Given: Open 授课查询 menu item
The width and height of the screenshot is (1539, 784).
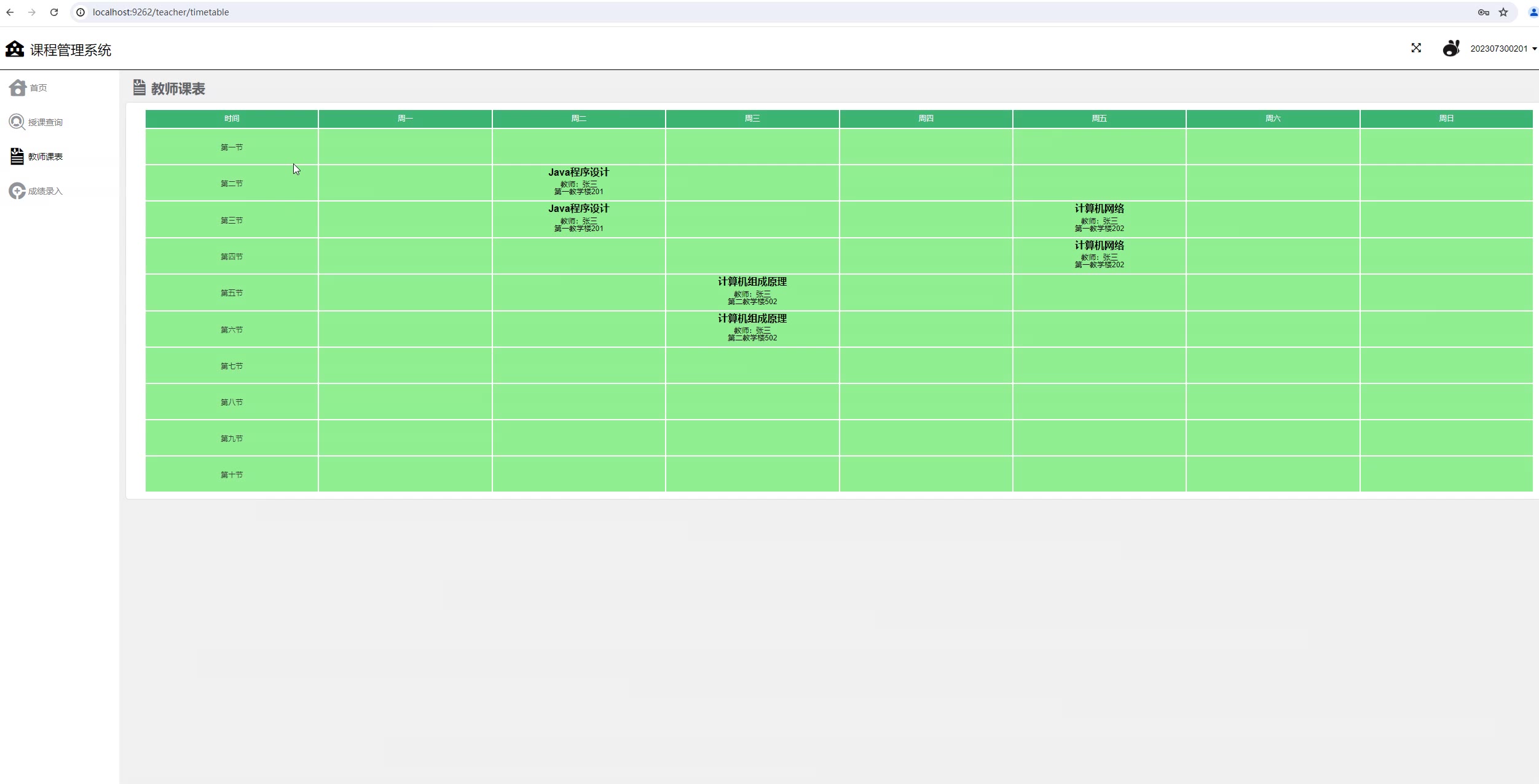Looking at the screenshot, I should click(45, 122).
